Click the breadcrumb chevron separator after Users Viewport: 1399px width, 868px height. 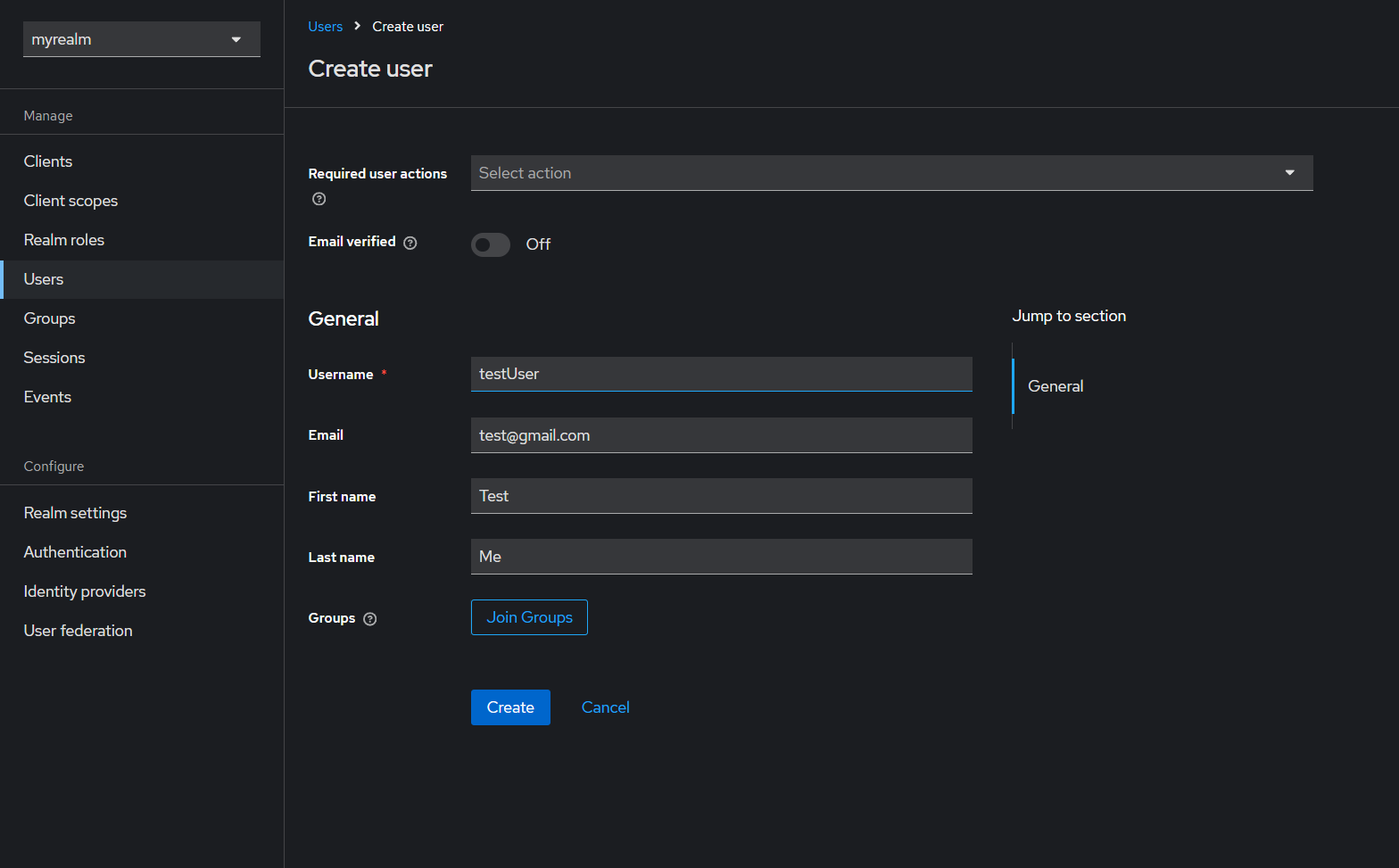357,26
